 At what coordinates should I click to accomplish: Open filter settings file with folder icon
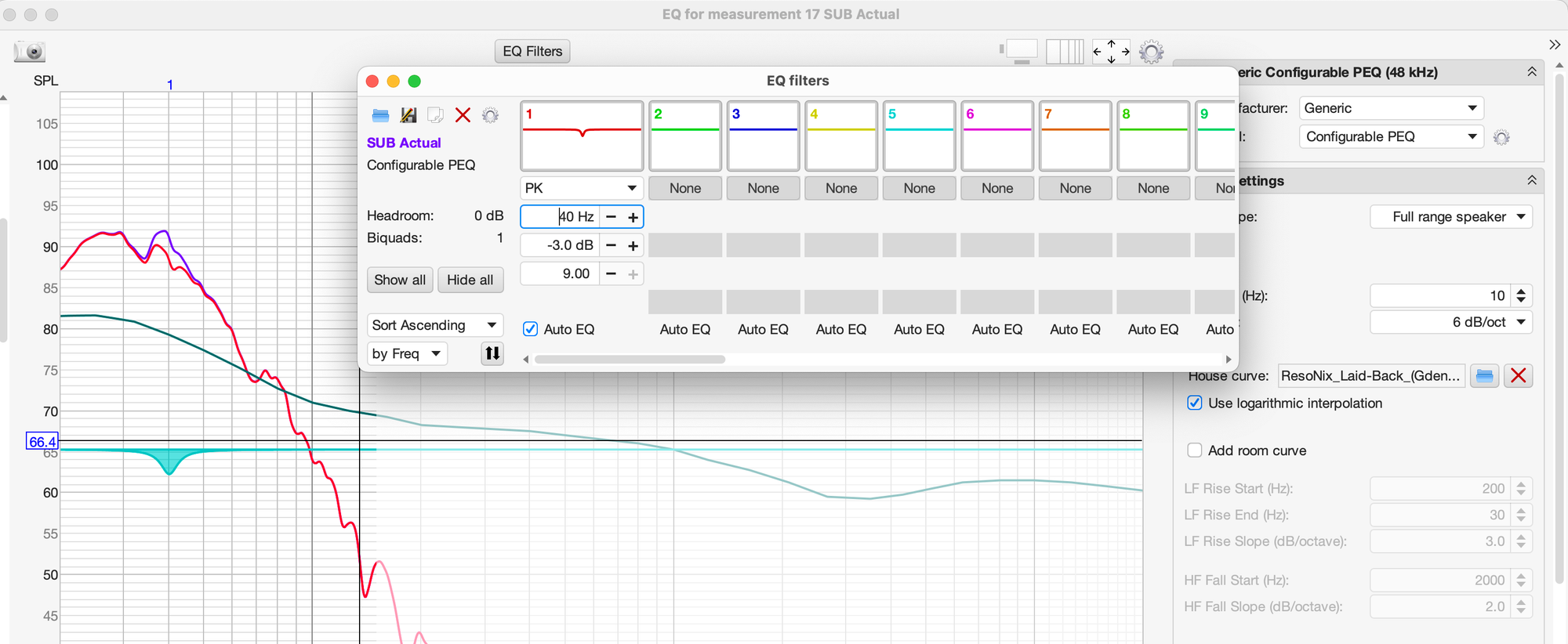(x=380, y=115)
